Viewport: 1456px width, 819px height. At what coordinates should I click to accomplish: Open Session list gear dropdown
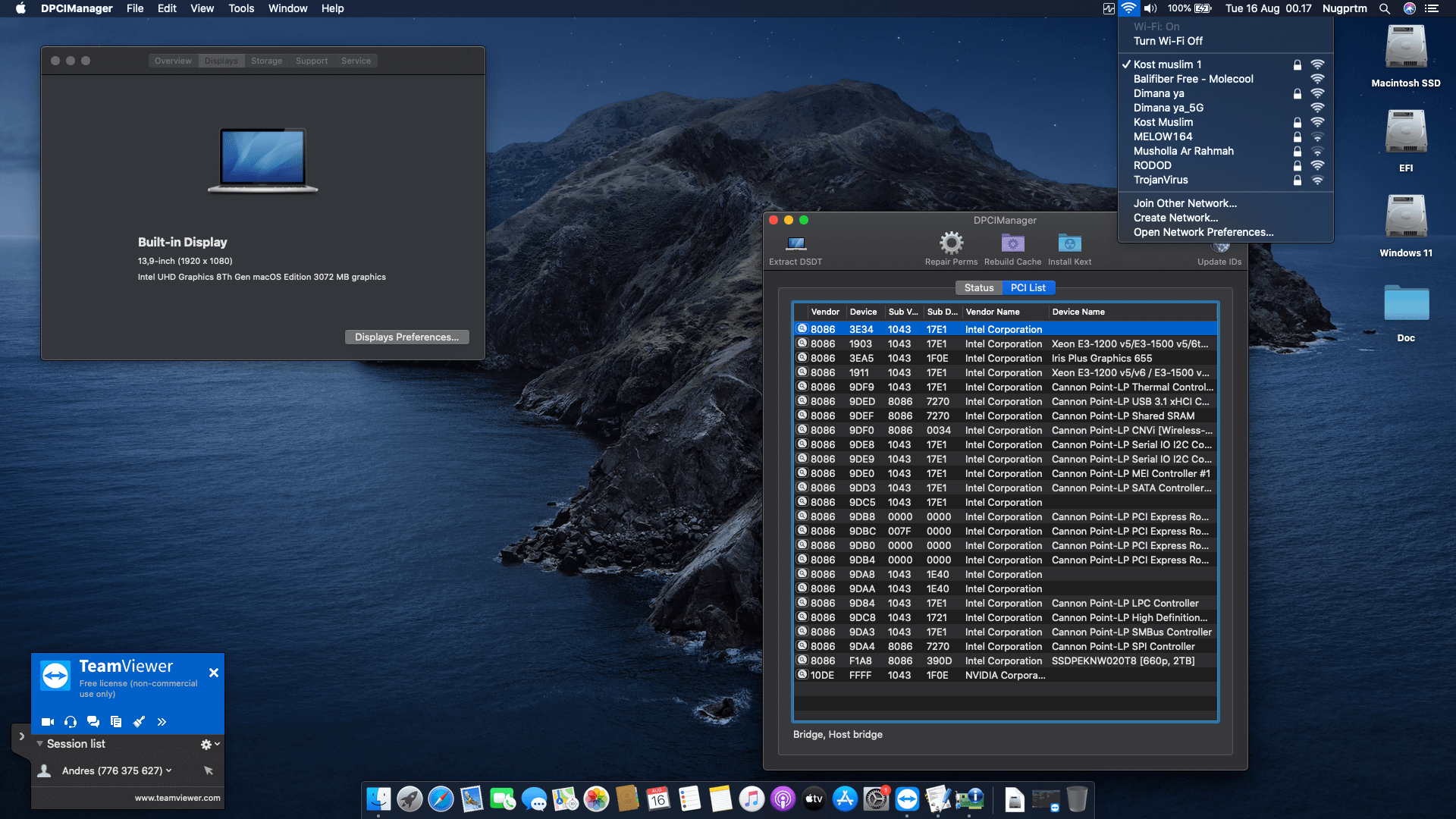click(x=210, y=745)
